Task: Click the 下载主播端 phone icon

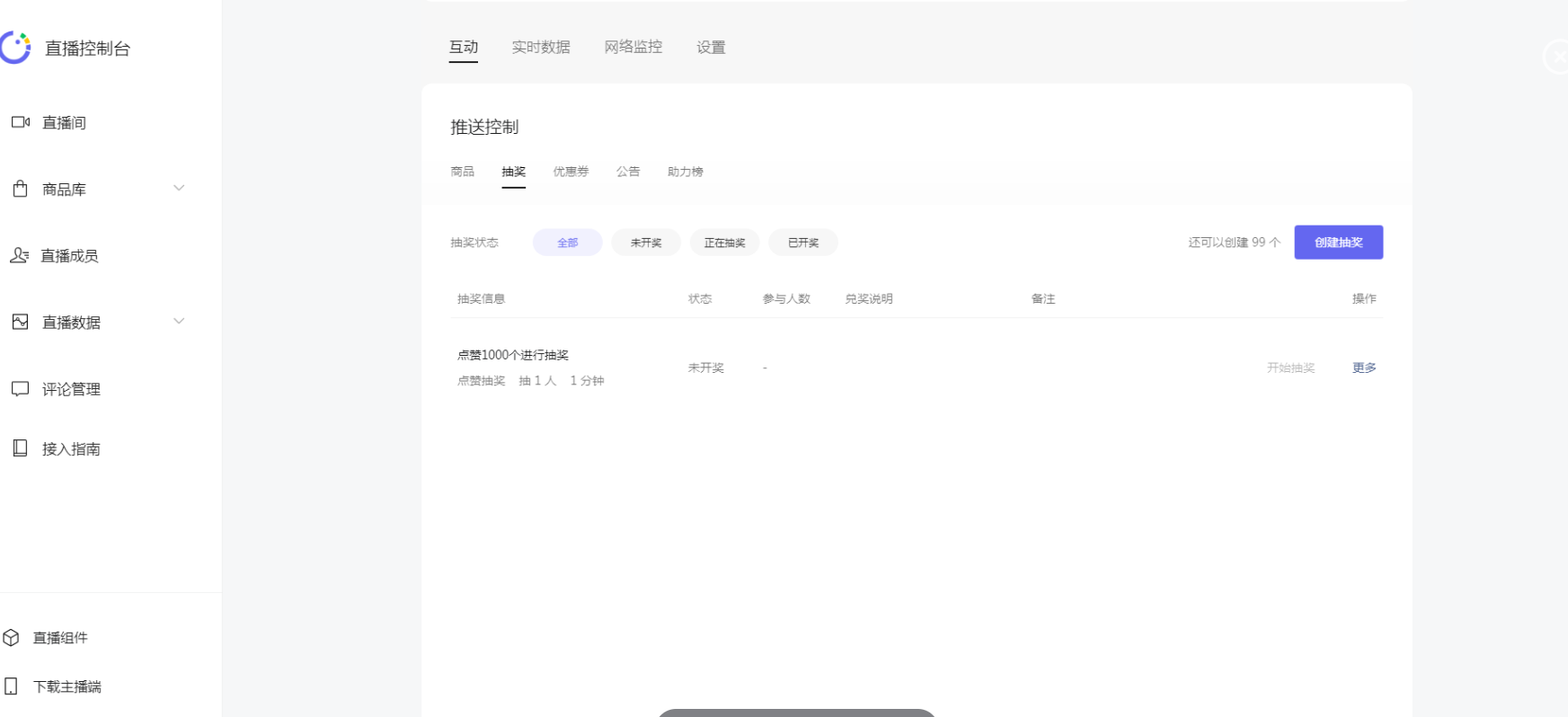Action: pos(11,686)
